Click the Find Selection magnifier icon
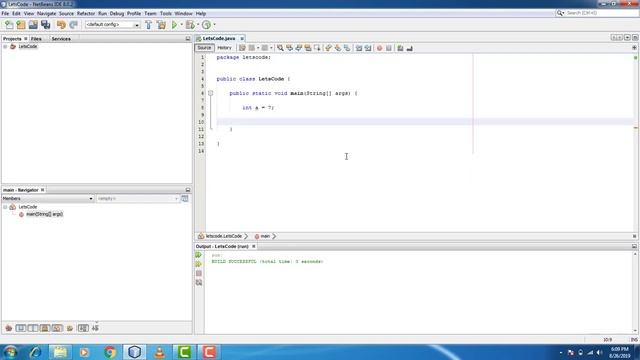 tap(280, 48)
